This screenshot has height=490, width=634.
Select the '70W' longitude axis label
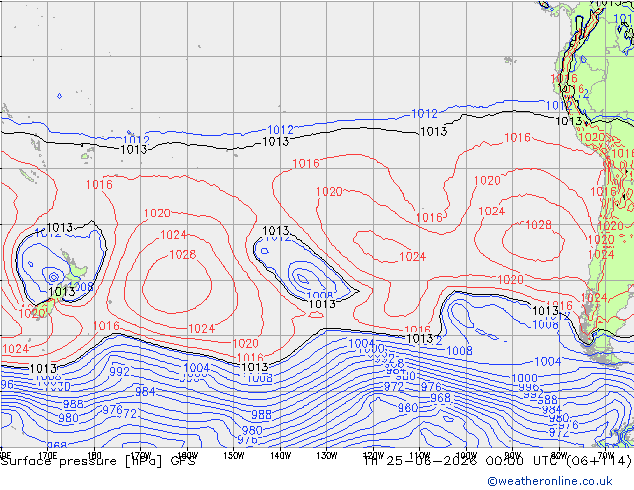(x=605, y=455)
